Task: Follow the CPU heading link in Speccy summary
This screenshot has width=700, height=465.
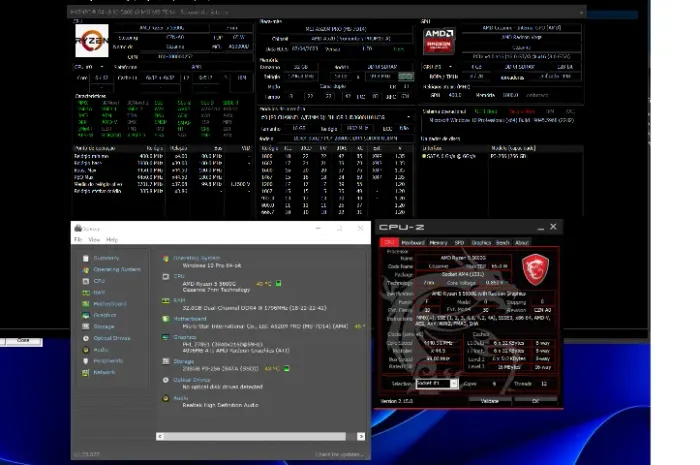Action: pos(179,276)
